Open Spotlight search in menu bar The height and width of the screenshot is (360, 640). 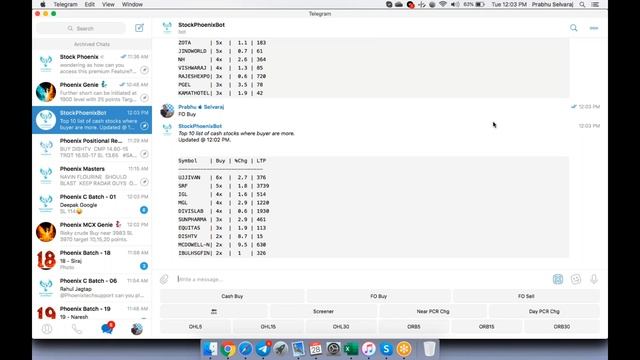582,4
